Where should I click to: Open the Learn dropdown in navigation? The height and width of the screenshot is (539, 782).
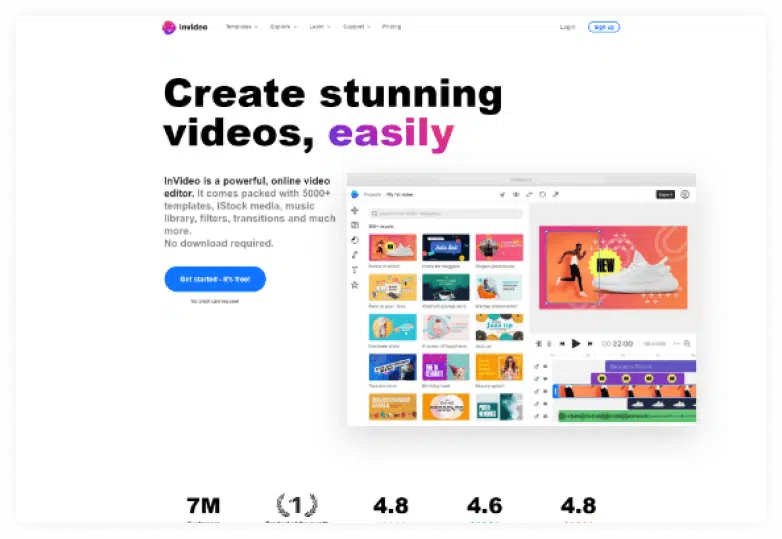320,27
